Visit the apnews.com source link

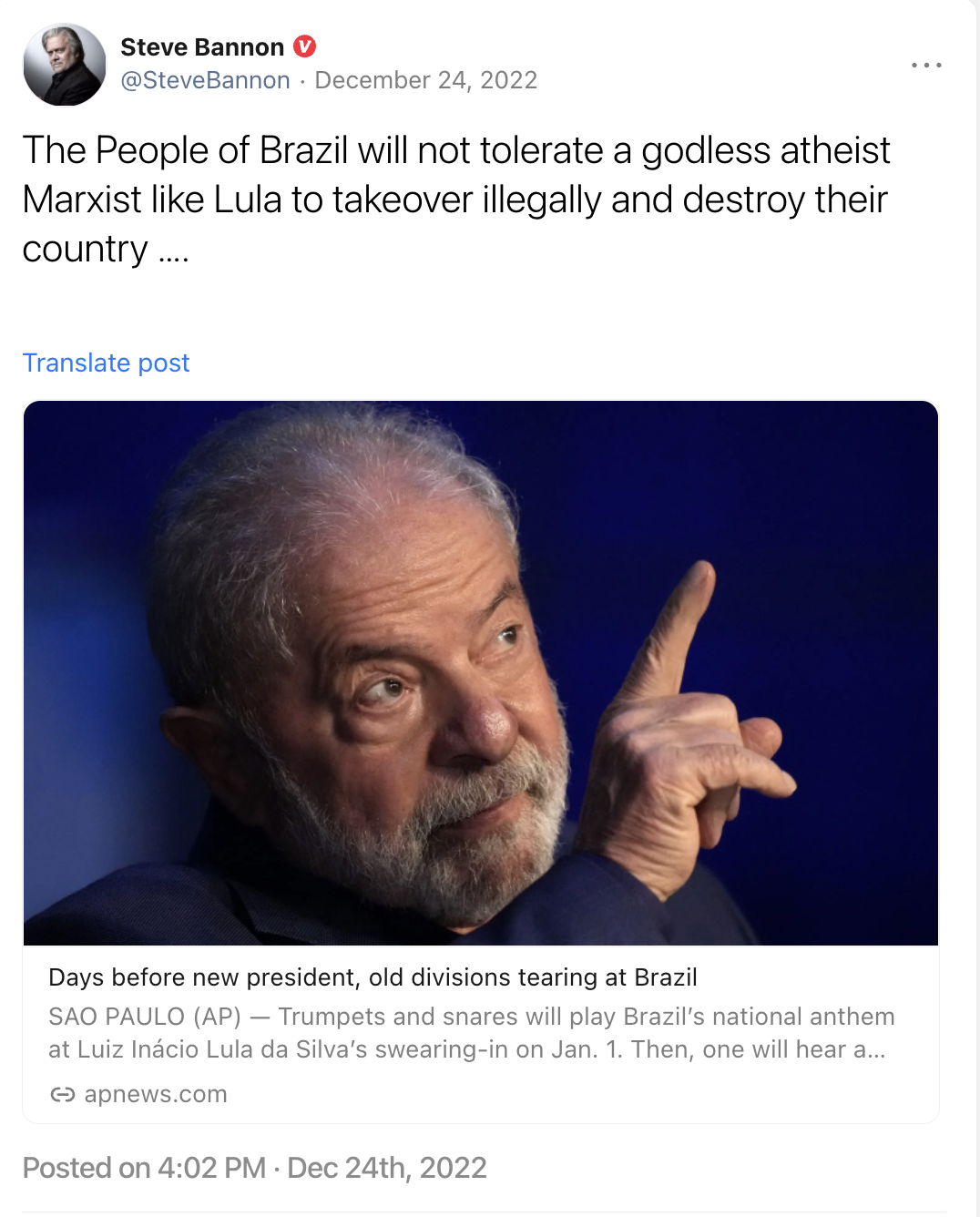pyautogui.click(x=157, y=1094)
